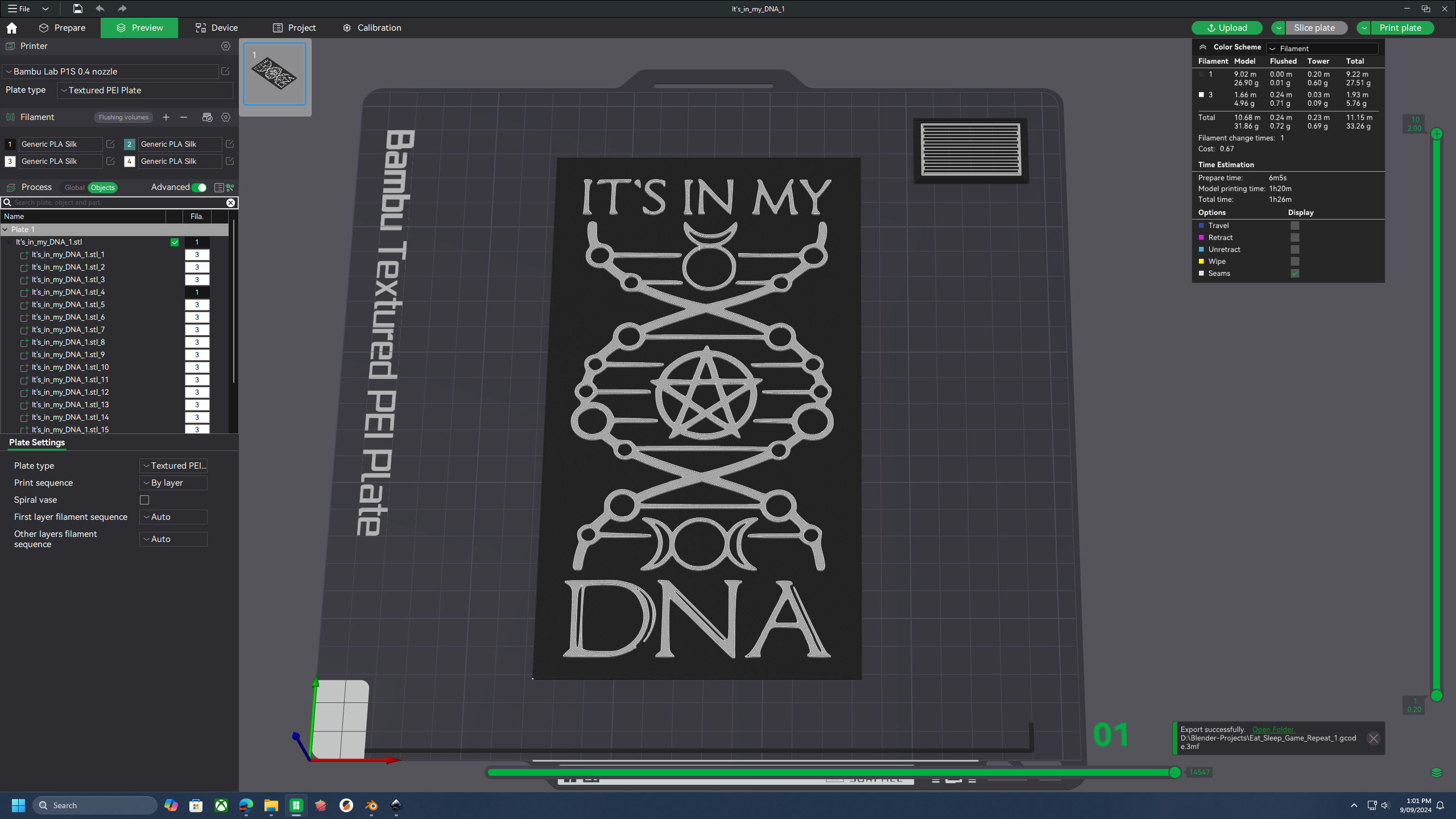Open Blender from the taskbar
Screen dimensions: 1456x819
[x=371, y=805]
